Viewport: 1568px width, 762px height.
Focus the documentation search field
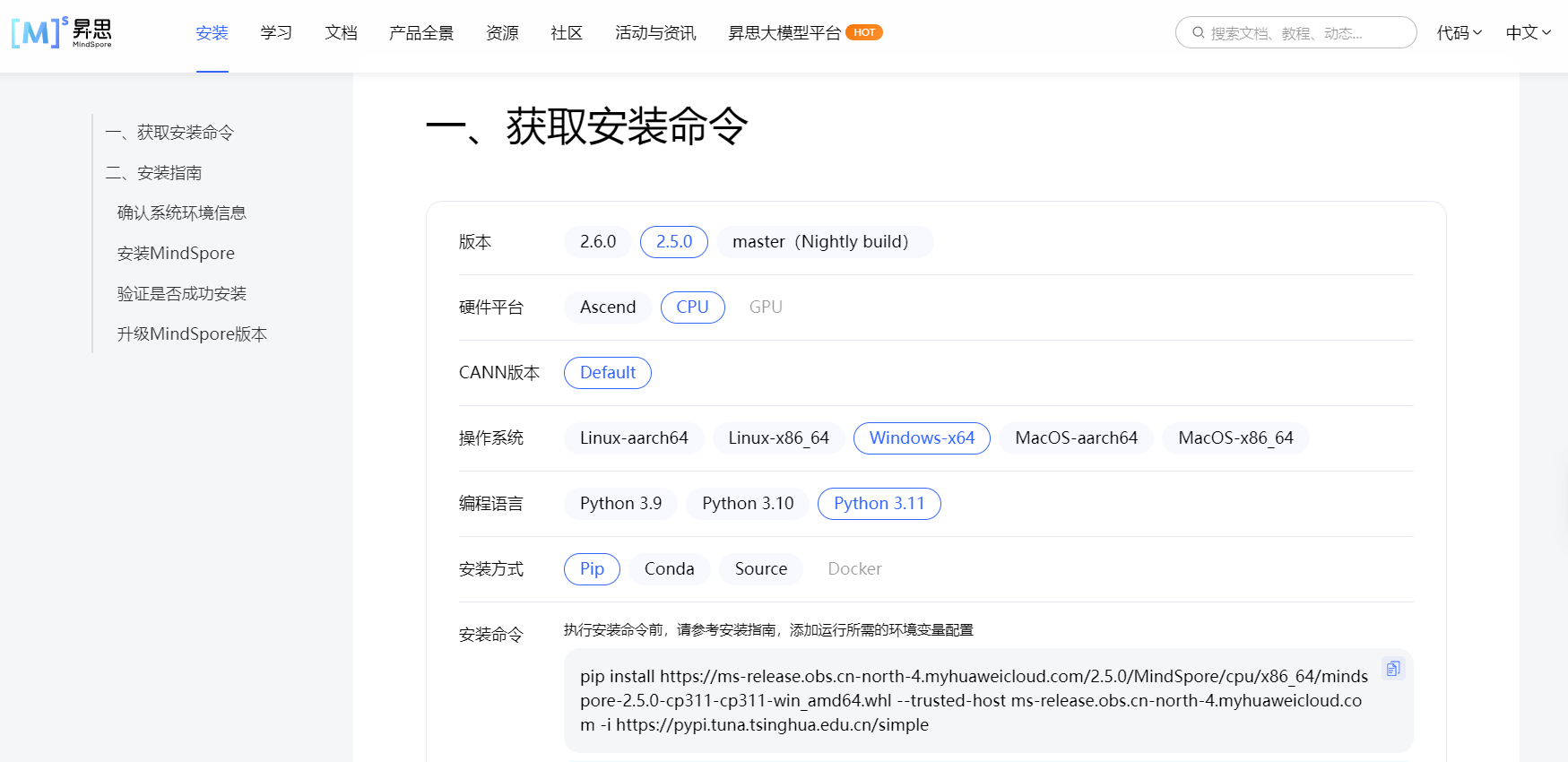tap(1295, 32)
